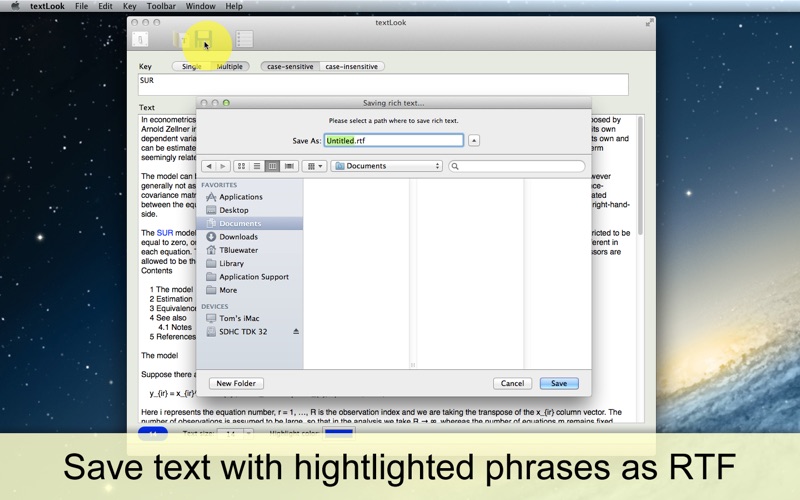Click the New Folder button
800x500 pixels.
pos(236,384)
